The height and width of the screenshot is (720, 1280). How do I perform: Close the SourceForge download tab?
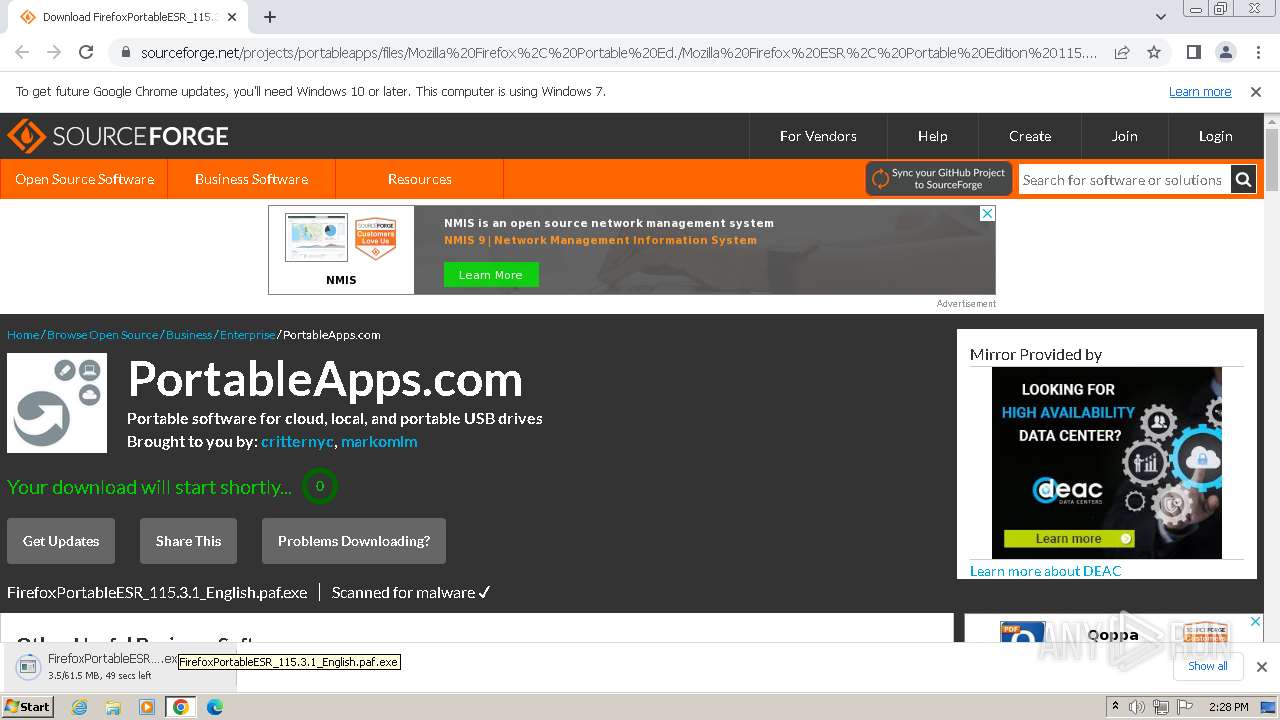pyautogui.click(x=232, y=17)
